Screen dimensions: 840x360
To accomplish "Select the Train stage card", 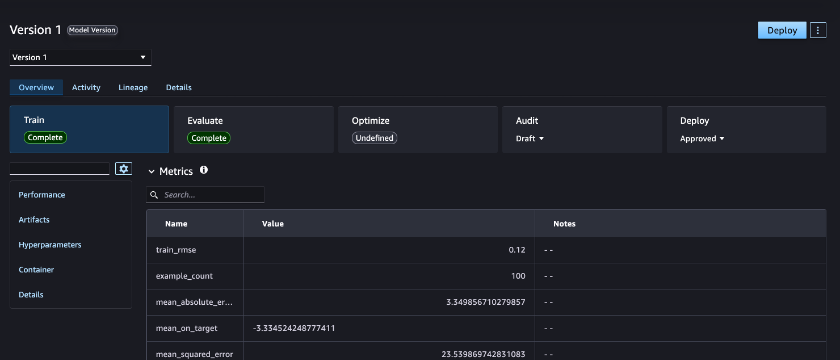I will click(x=89, y=129).
